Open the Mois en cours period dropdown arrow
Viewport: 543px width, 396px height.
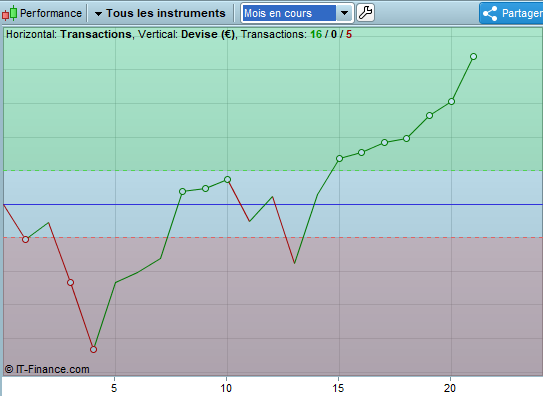[344, 13]
